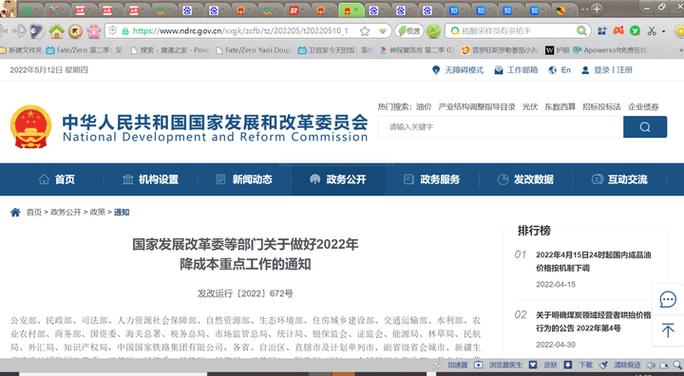Open ranking item 01 about 成品油 price
684x376 pixels.
pos(593,261)
